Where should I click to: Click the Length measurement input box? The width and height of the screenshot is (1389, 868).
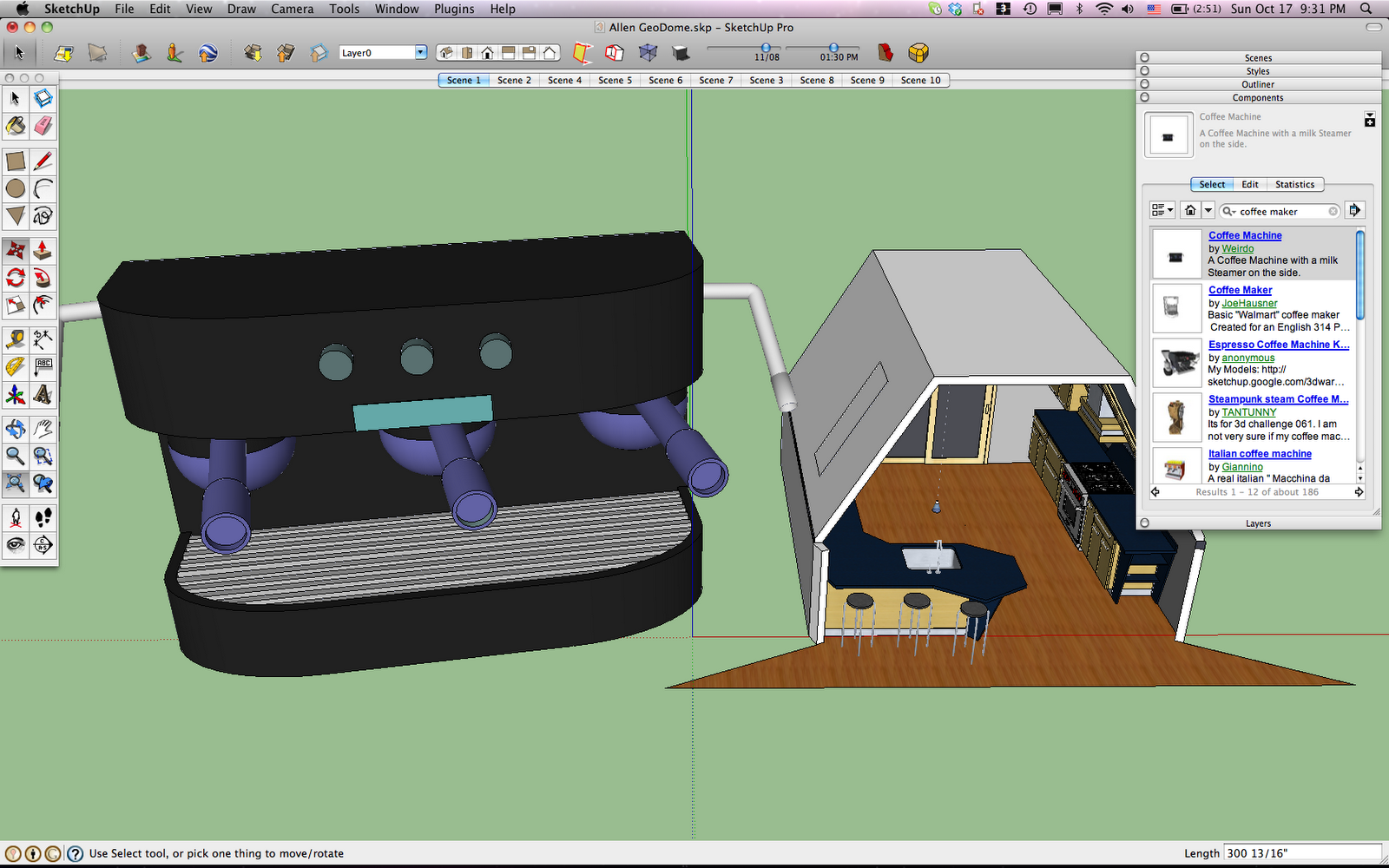(x=1302, y=853)
